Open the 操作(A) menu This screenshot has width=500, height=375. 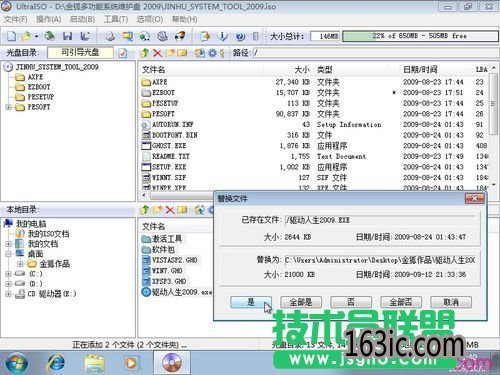pos(49,19)
